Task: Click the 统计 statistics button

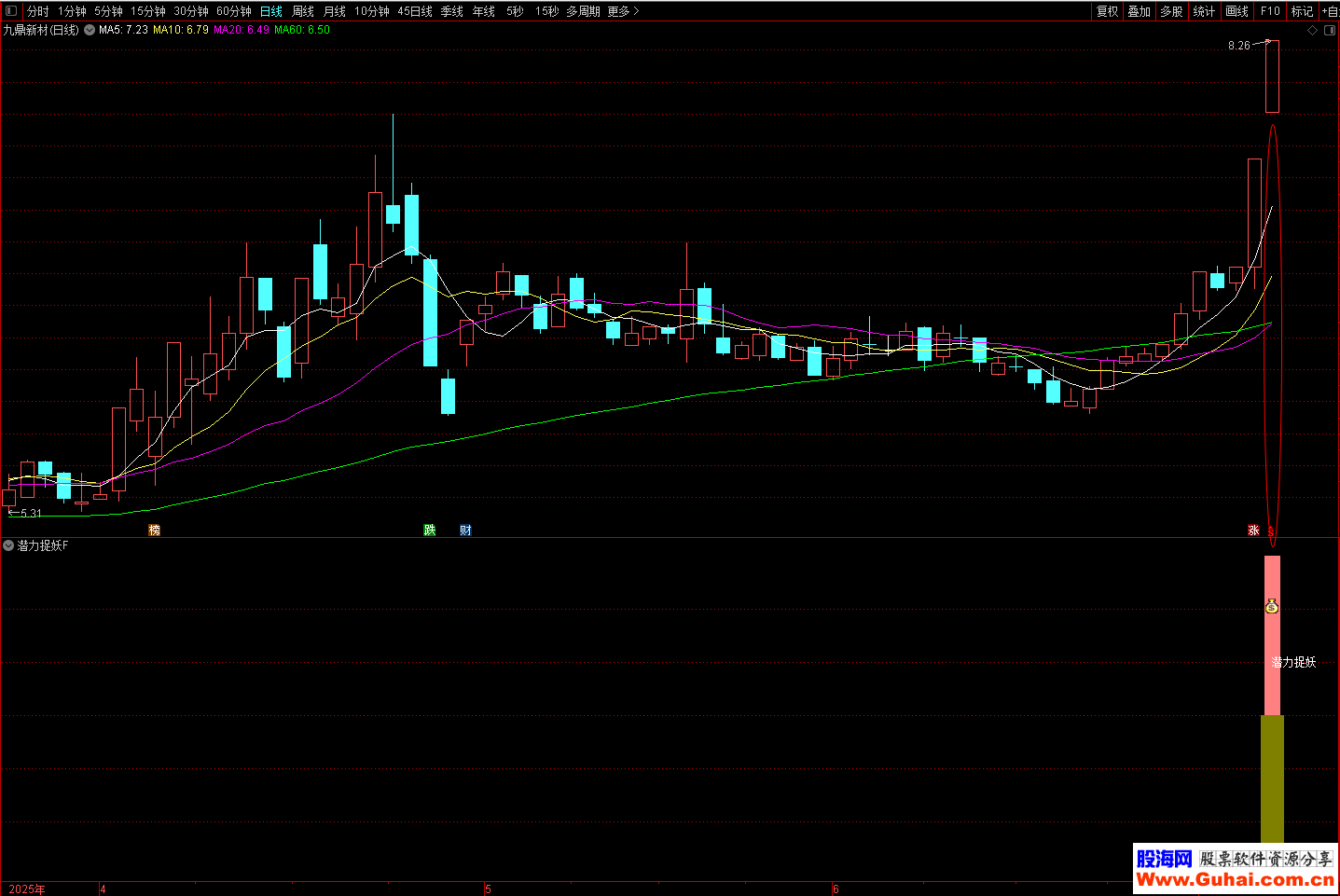Action: [x=1204, y=11]
